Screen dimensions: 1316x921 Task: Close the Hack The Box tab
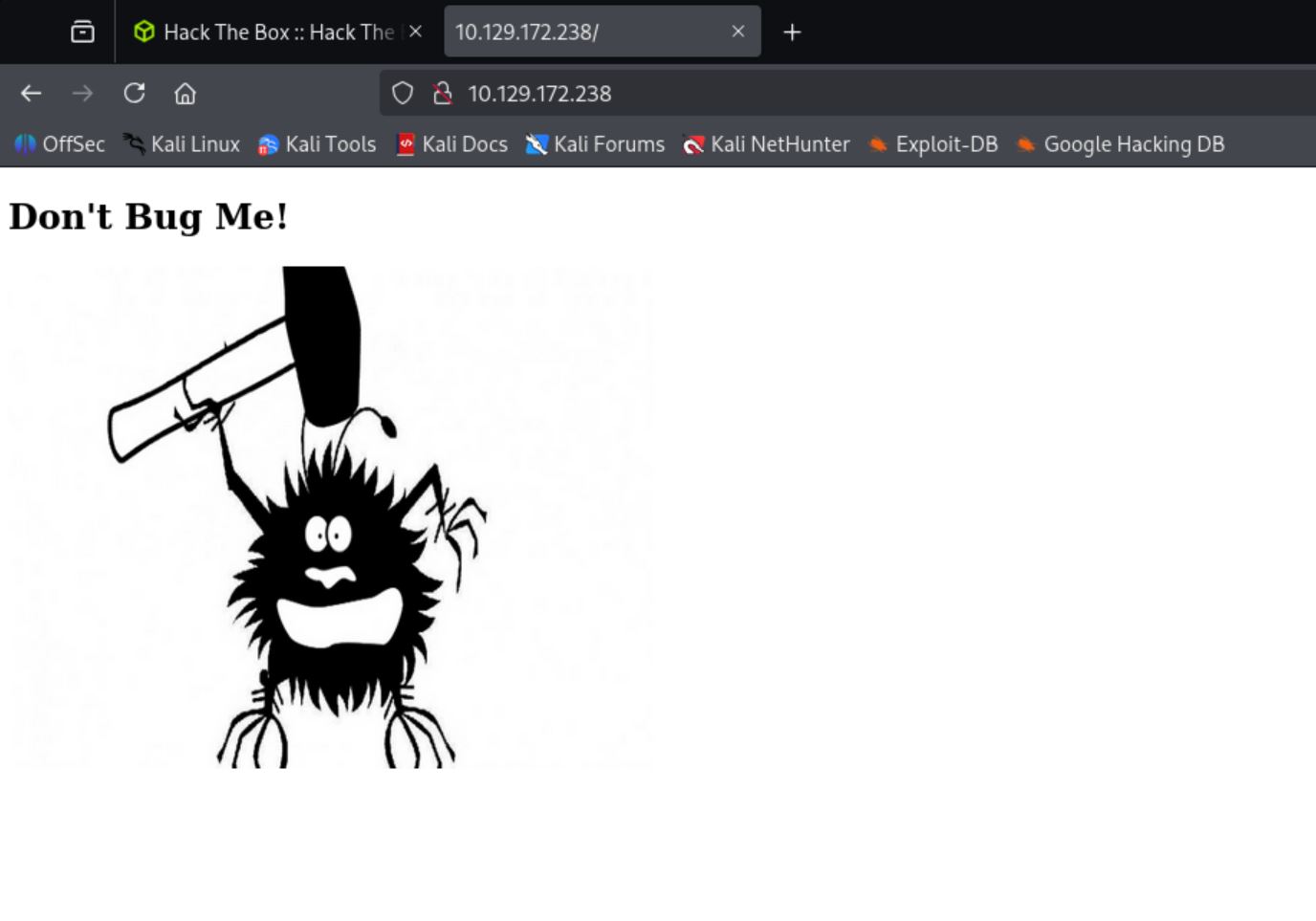416,32
